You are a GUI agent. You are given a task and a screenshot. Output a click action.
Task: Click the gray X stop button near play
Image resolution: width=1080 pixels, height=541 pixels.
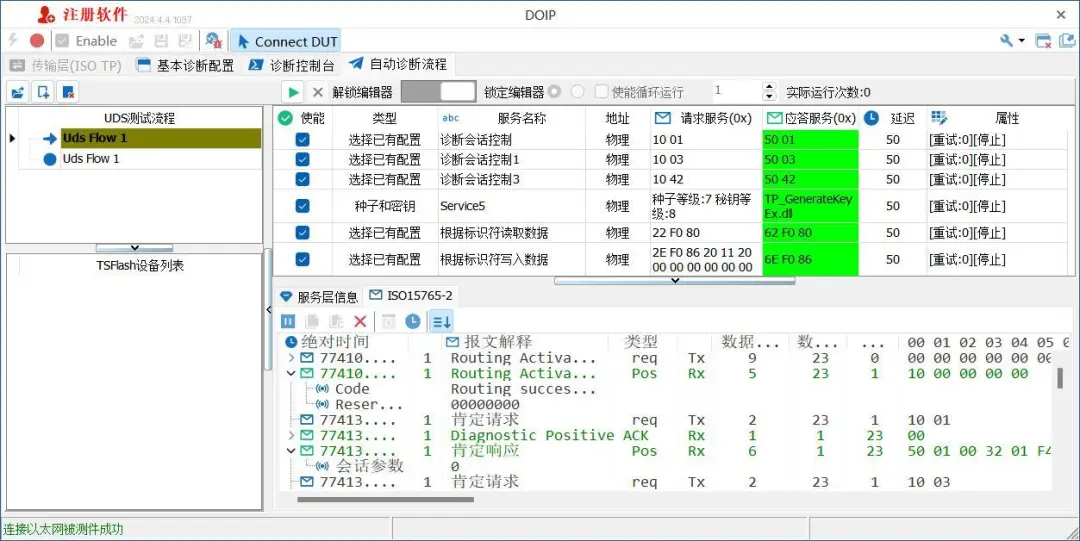318,92
